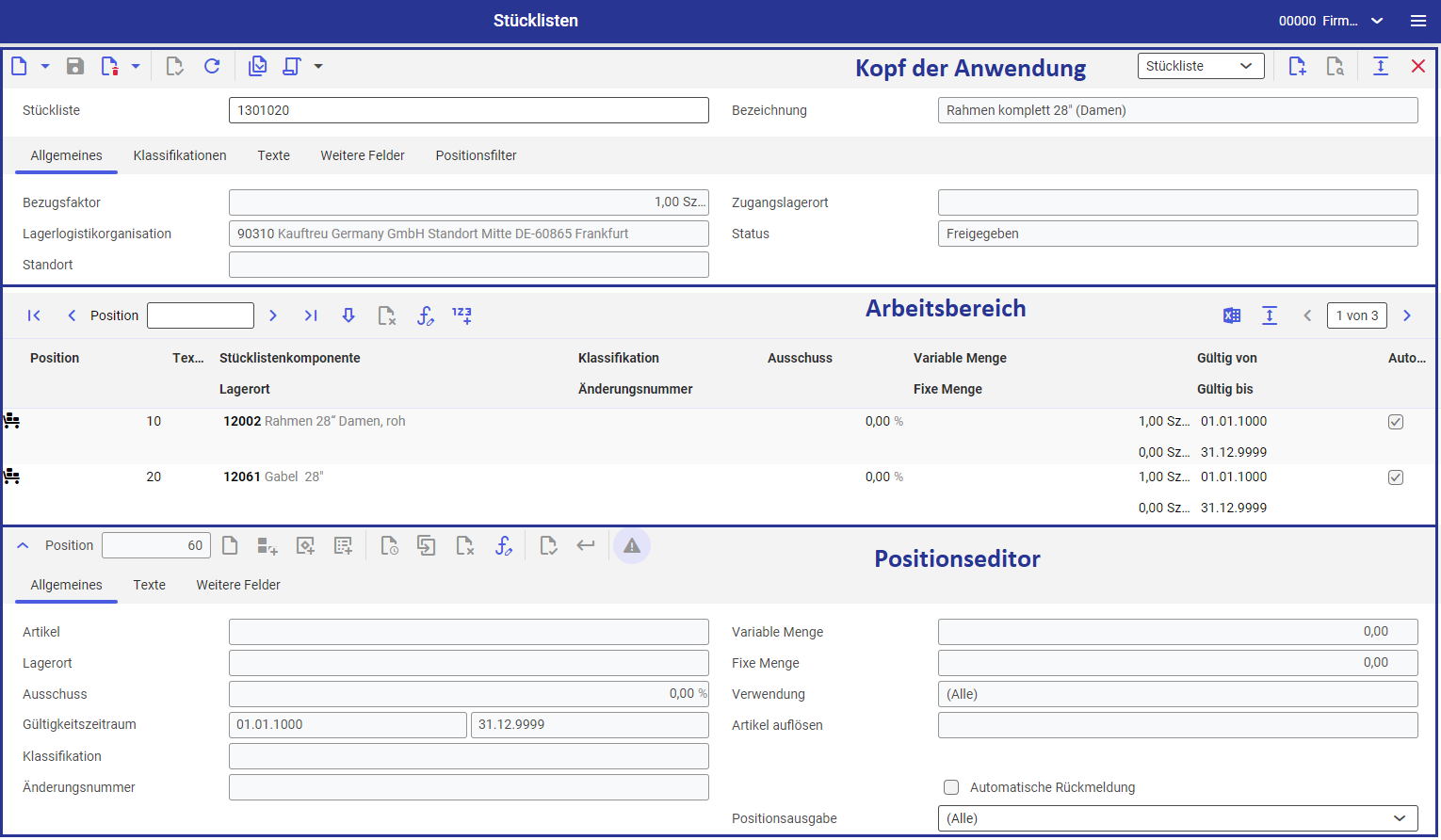
Task: Click the document-clock icon in Positionseditor
Action: coord(389,545)
